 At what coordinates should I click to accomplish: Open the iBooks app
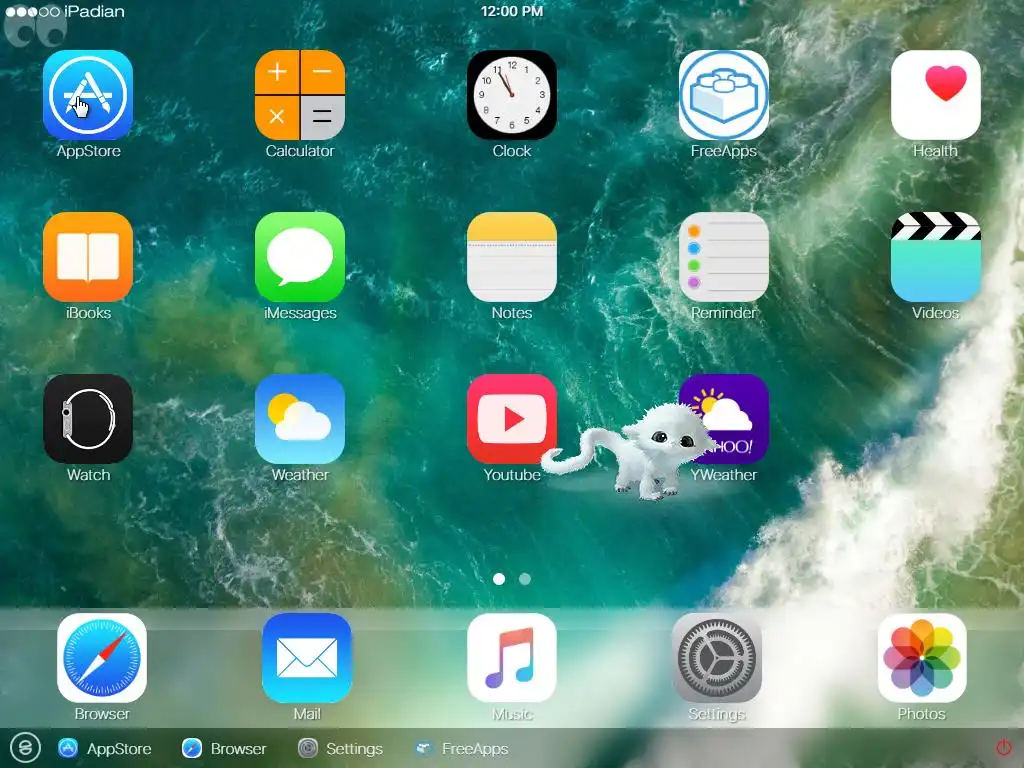(x=88, y=257)
